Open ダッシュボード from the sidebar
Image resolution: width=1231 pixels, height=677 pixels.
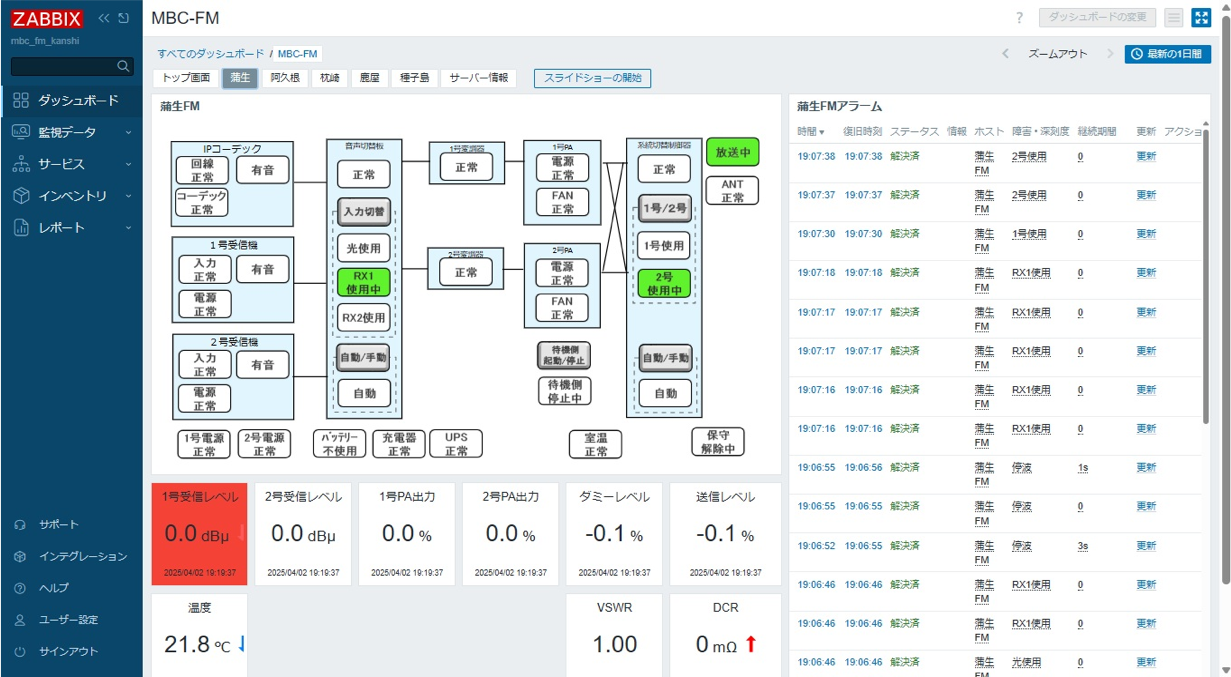[71, 100]
